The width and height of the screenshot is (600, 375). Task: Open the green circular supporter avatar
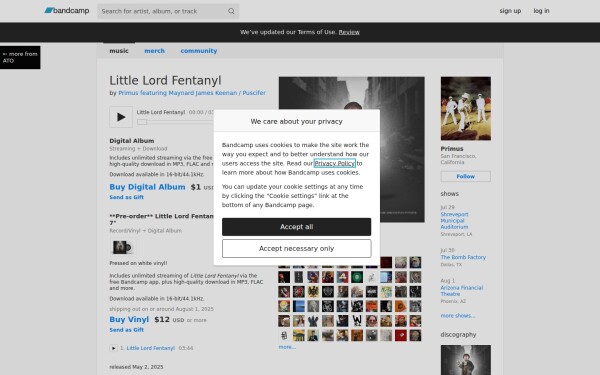(357, 277)
